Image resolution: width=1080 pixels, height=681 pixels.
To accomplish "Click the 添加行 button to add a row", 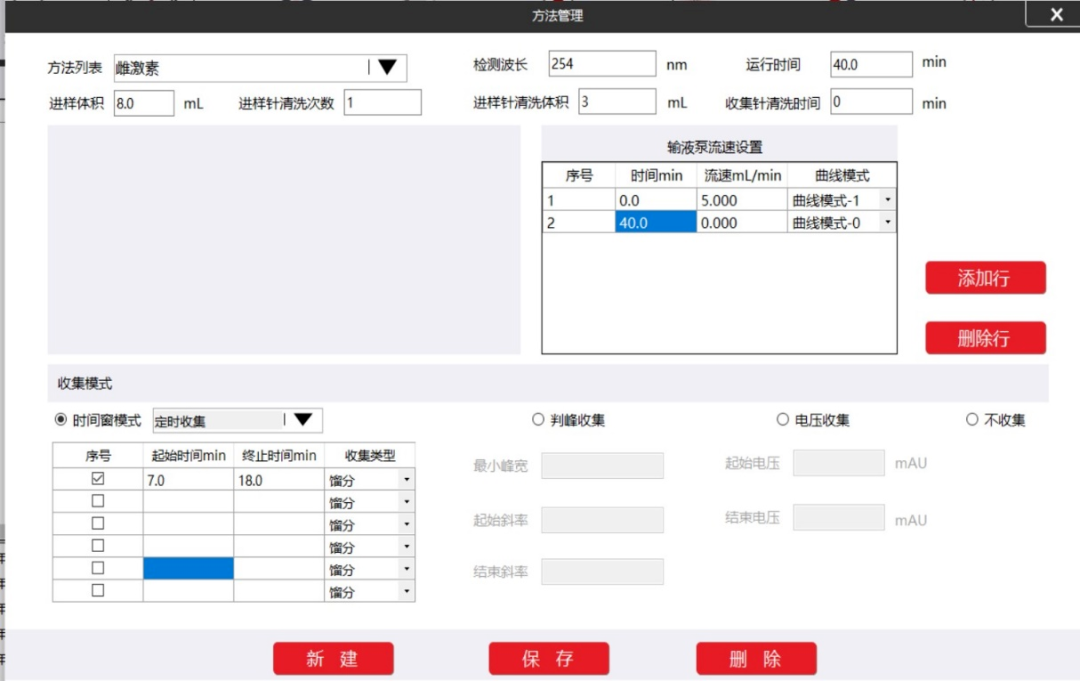I will tap(985, 277).
